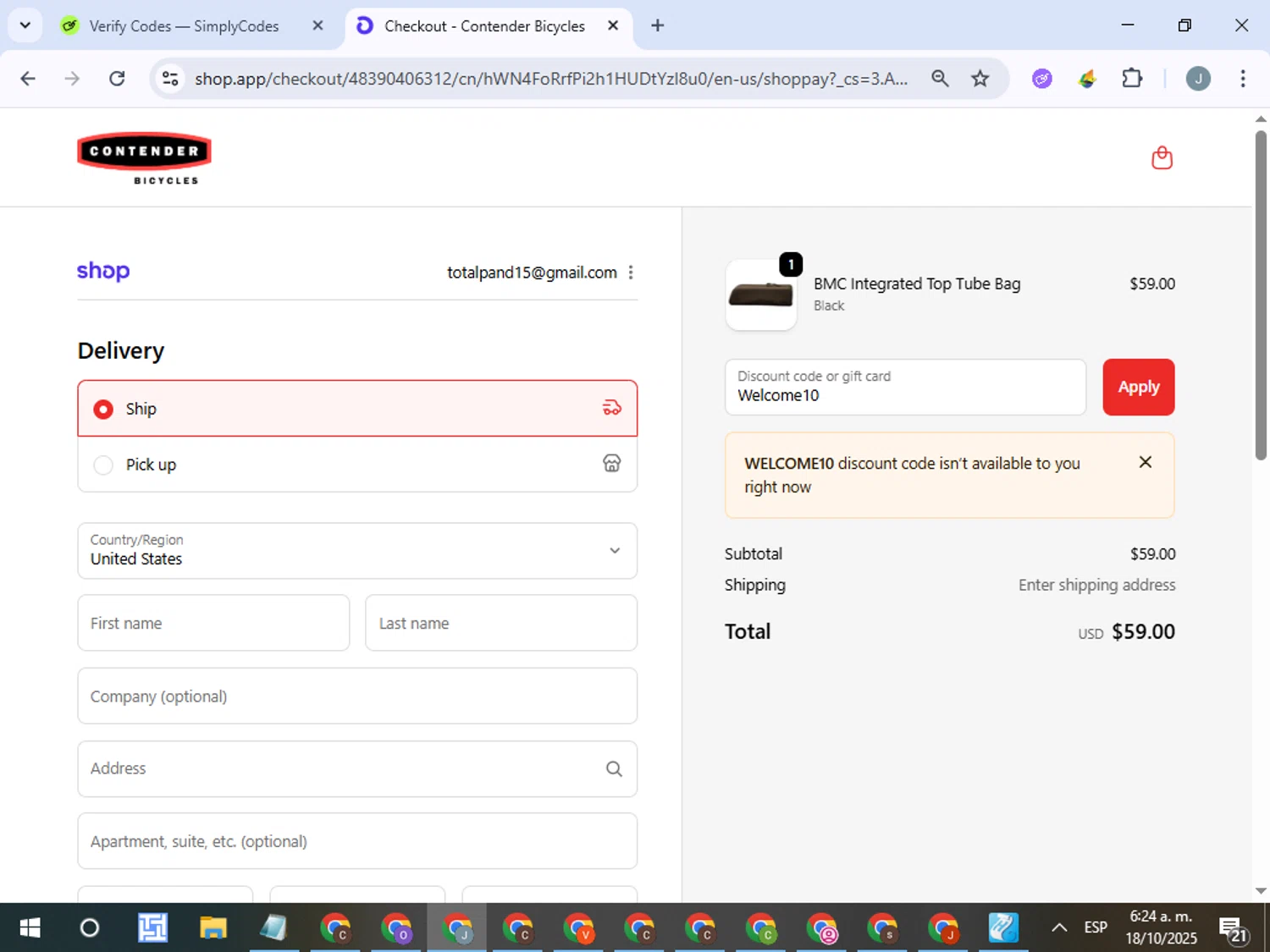Open File Explorer from taskbar
The width and height of the screenshot is (1270, 952).
pos(213,927)
